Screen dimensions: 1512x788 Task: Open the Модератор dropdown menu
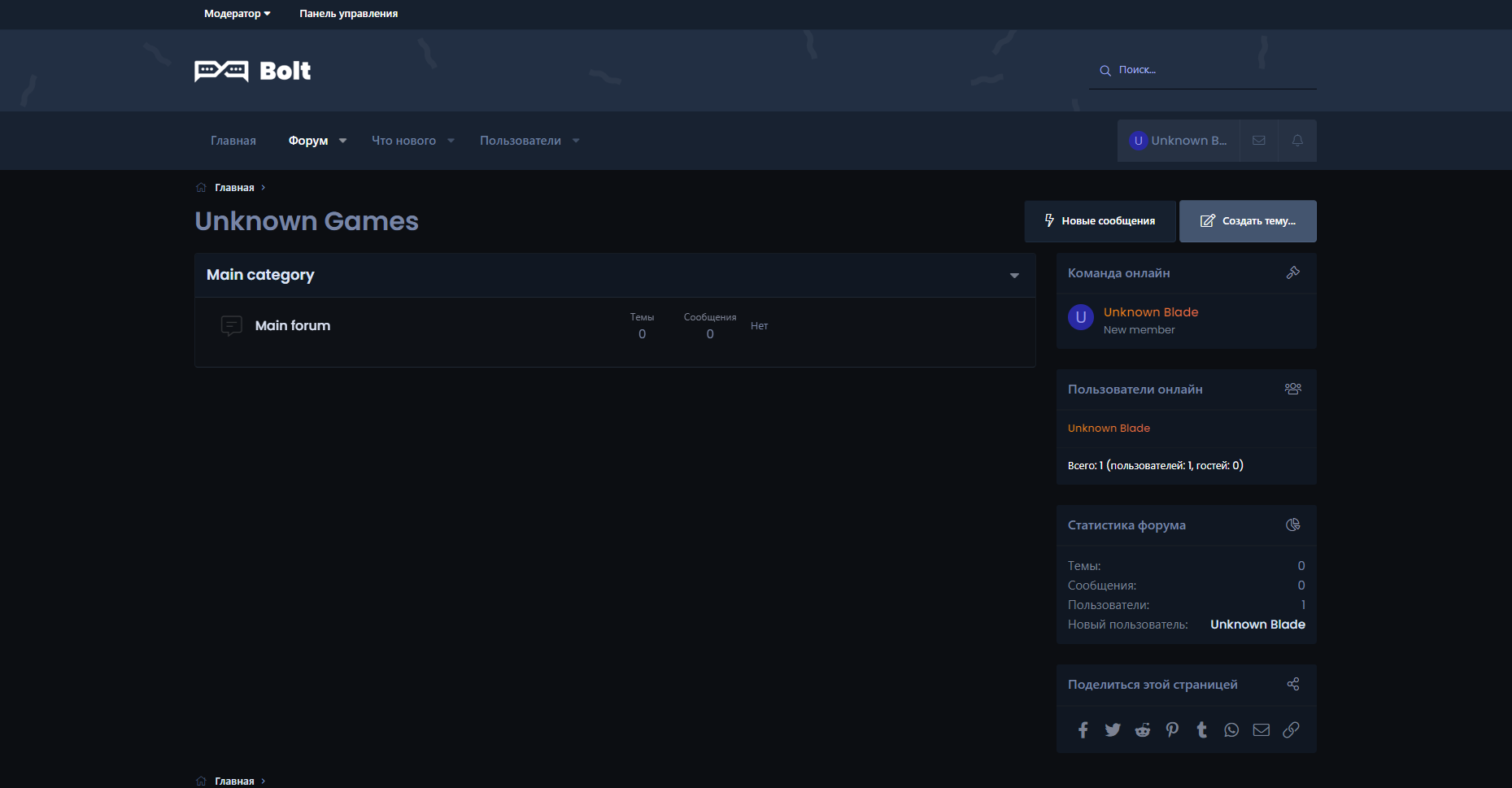[237, 14]
